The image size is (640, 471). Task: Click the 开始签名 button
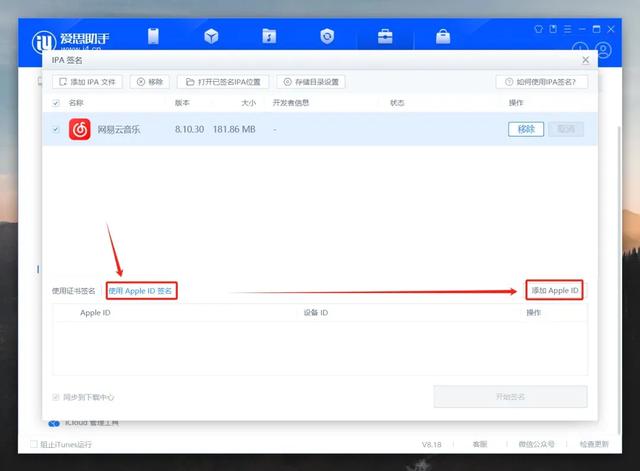[511, 396]
